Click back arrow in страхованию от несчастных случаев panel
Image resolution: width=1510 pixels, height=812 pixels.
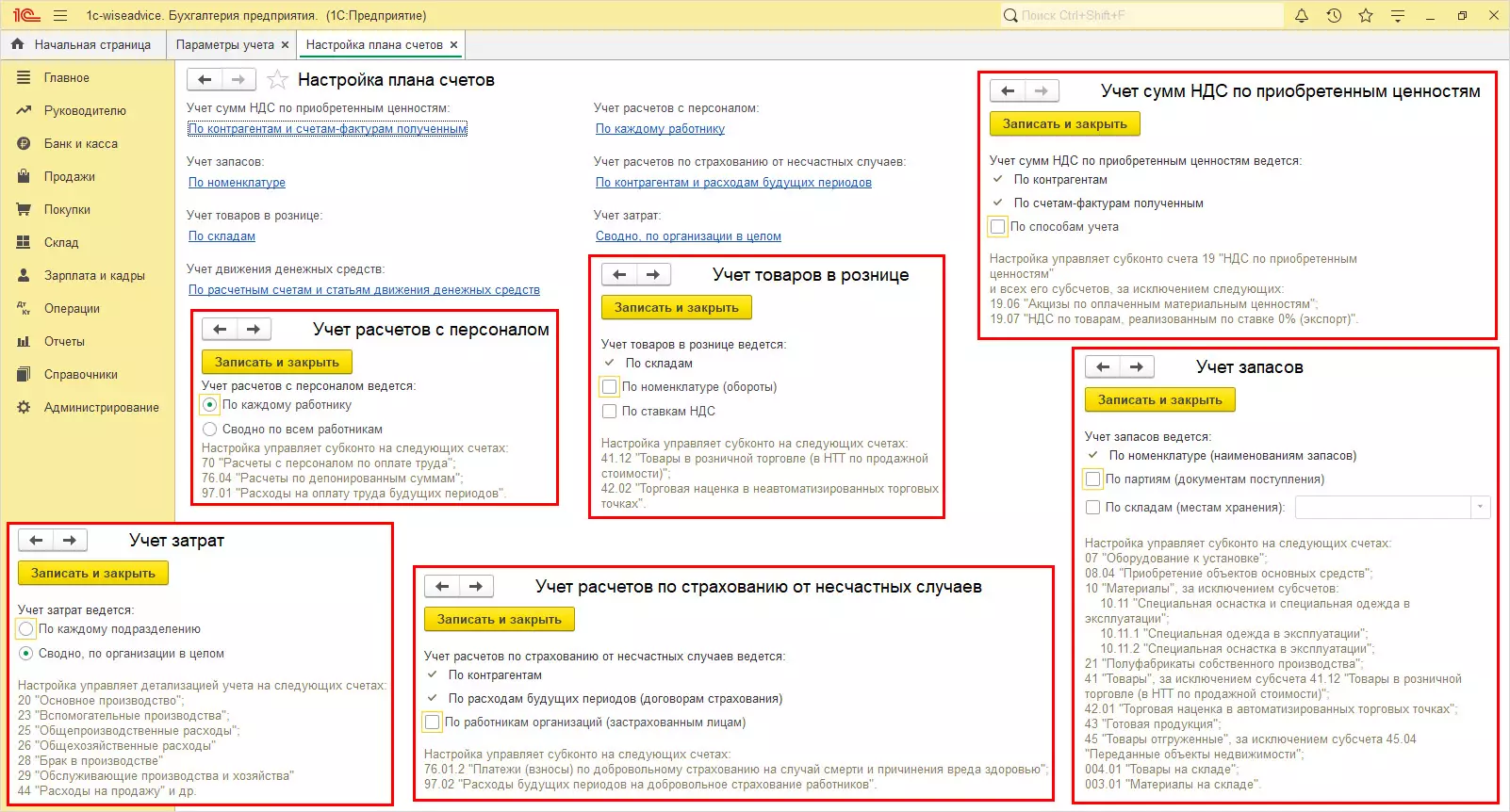(442, 586)
